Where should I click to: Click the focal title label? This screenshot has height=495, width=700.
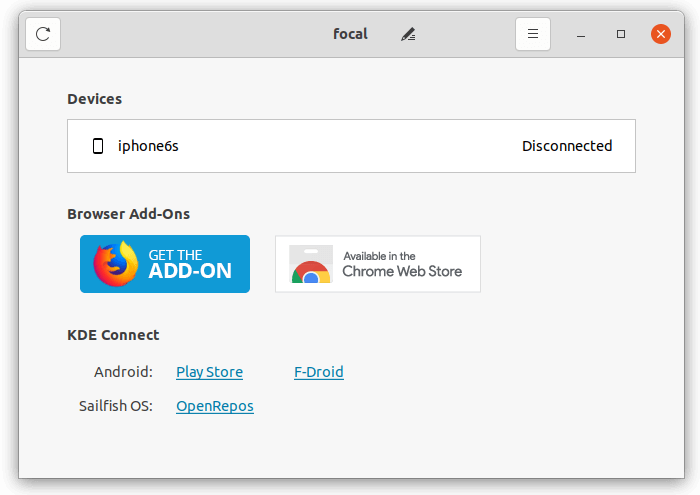(x=350, y=34)
